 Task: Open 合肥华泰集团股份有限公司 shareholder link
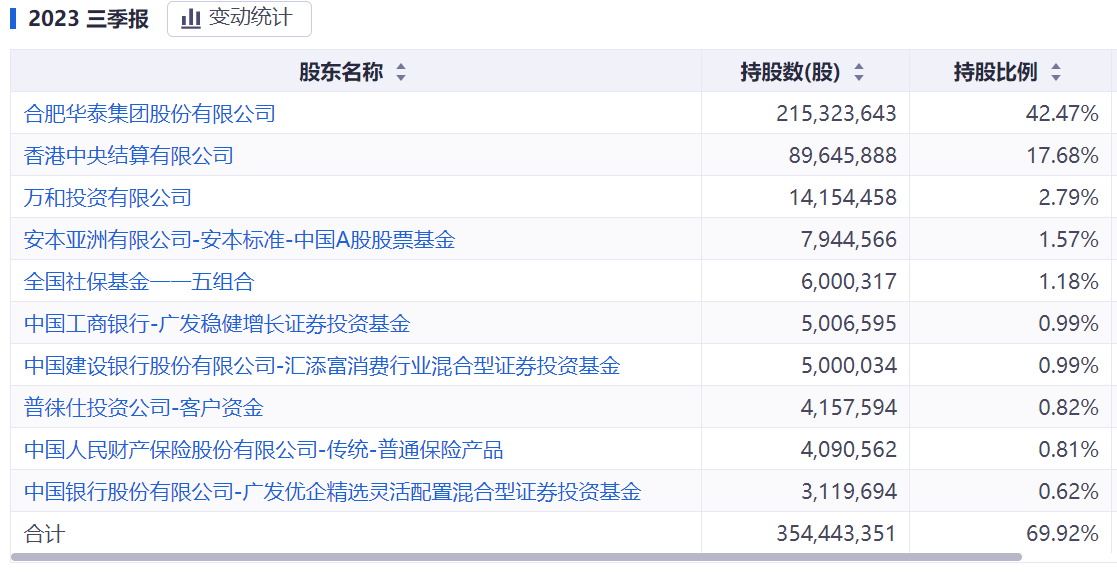point(150,114)
